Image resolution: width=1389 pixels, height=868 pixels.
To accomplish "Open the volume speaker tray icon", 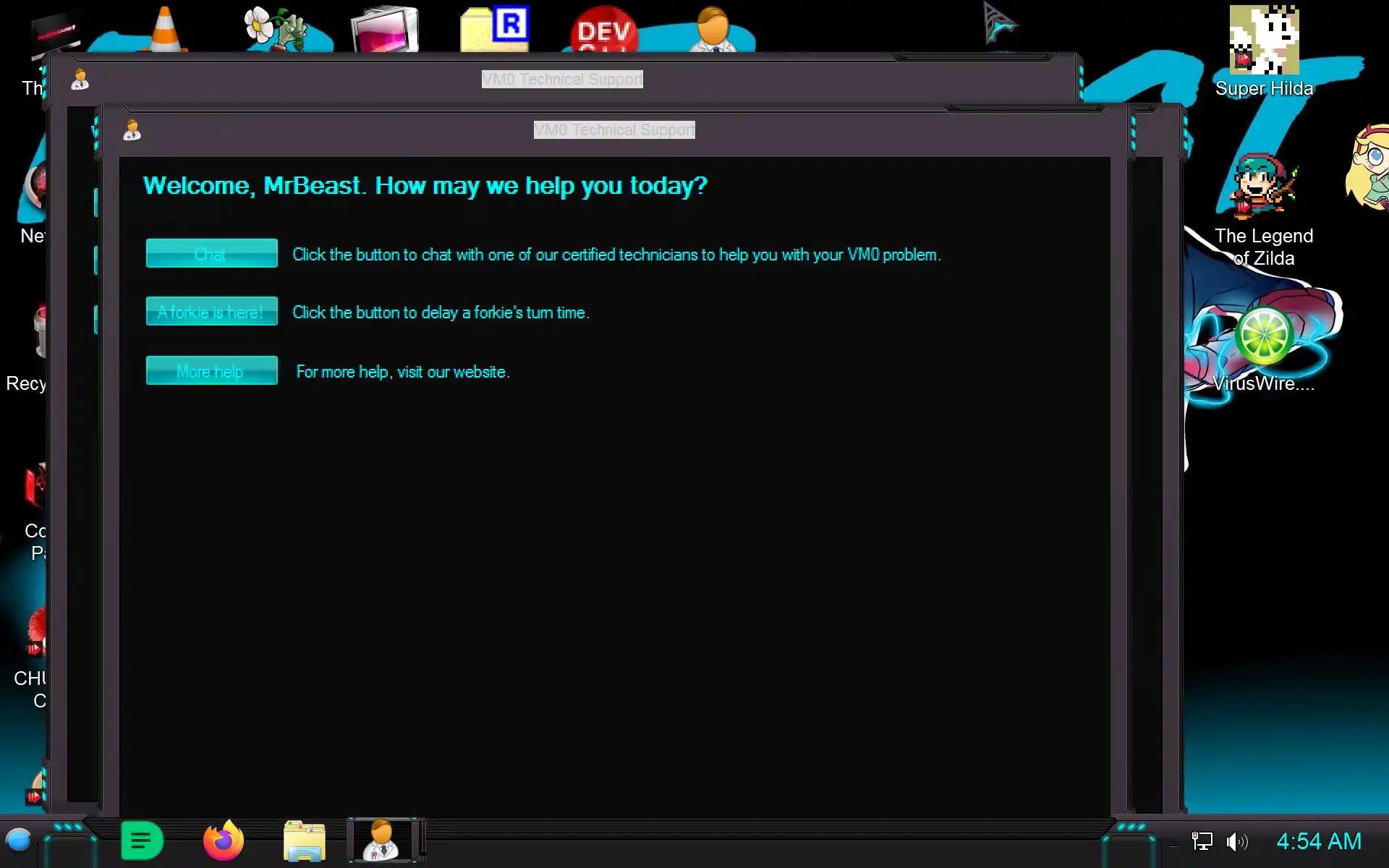I will coord(1236,841).
